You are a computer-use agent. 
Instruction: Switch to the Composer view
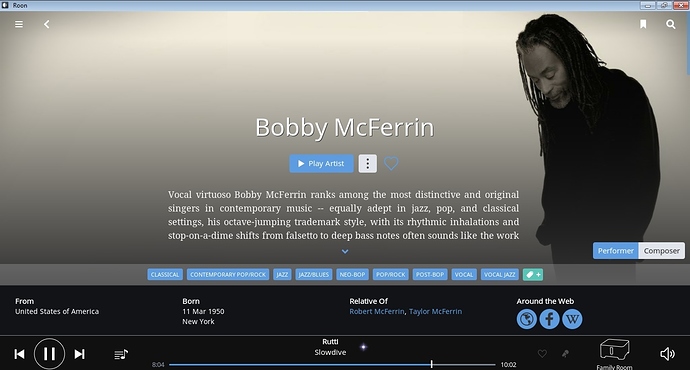coord(661,251)
